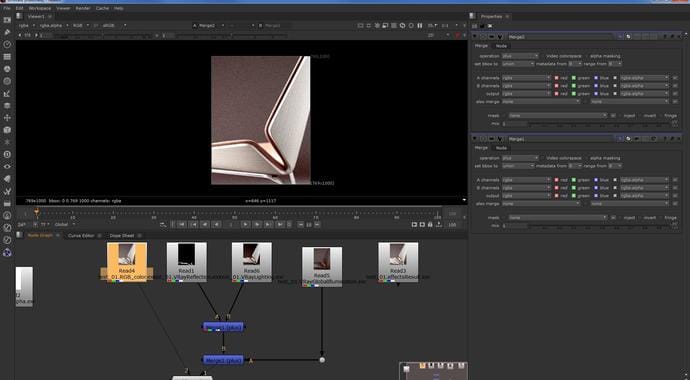The width and height of the screenshot is (690, 380).
Task: Select the Read5 node thumbnail
Action: click(322, 259)
